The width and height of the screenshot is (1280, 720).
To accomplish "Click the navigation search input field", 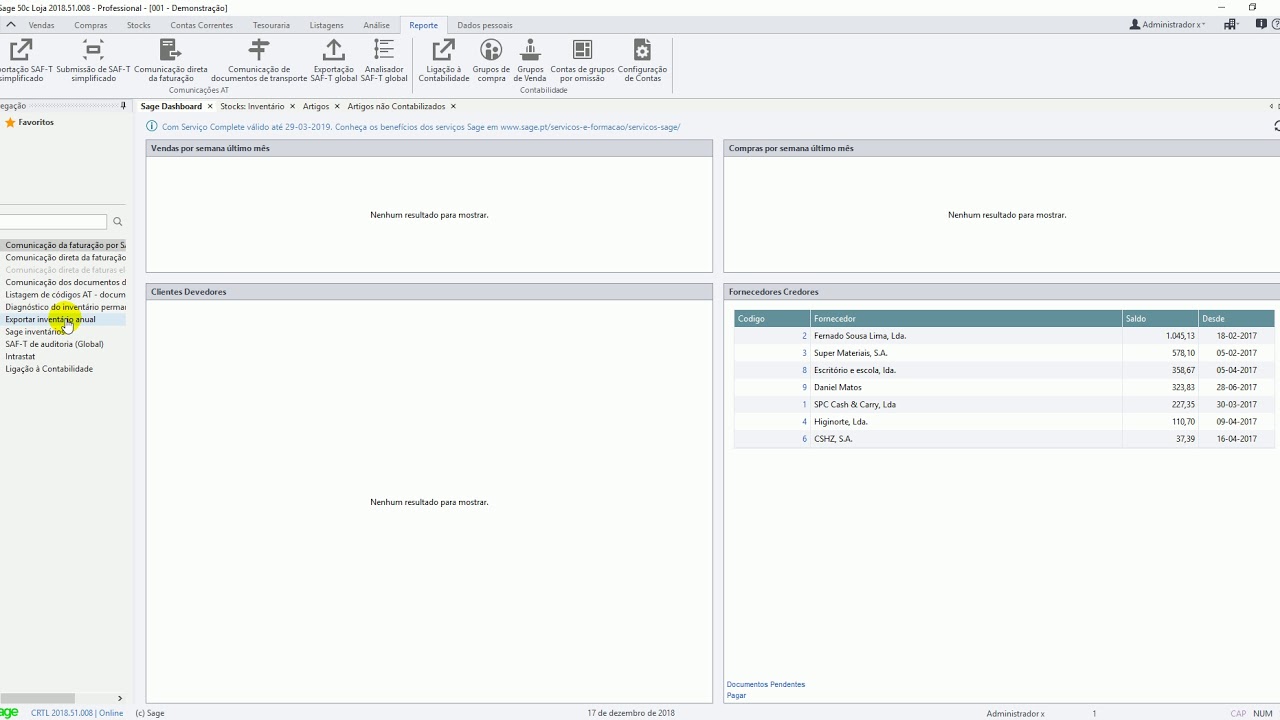I will tap(53, 222).
